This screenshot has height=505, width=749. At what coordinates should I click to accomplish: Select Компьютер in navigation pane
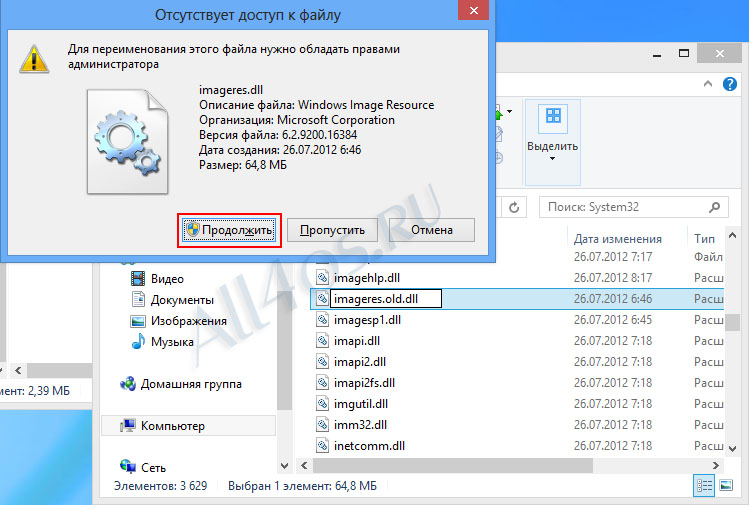(189, 426)
